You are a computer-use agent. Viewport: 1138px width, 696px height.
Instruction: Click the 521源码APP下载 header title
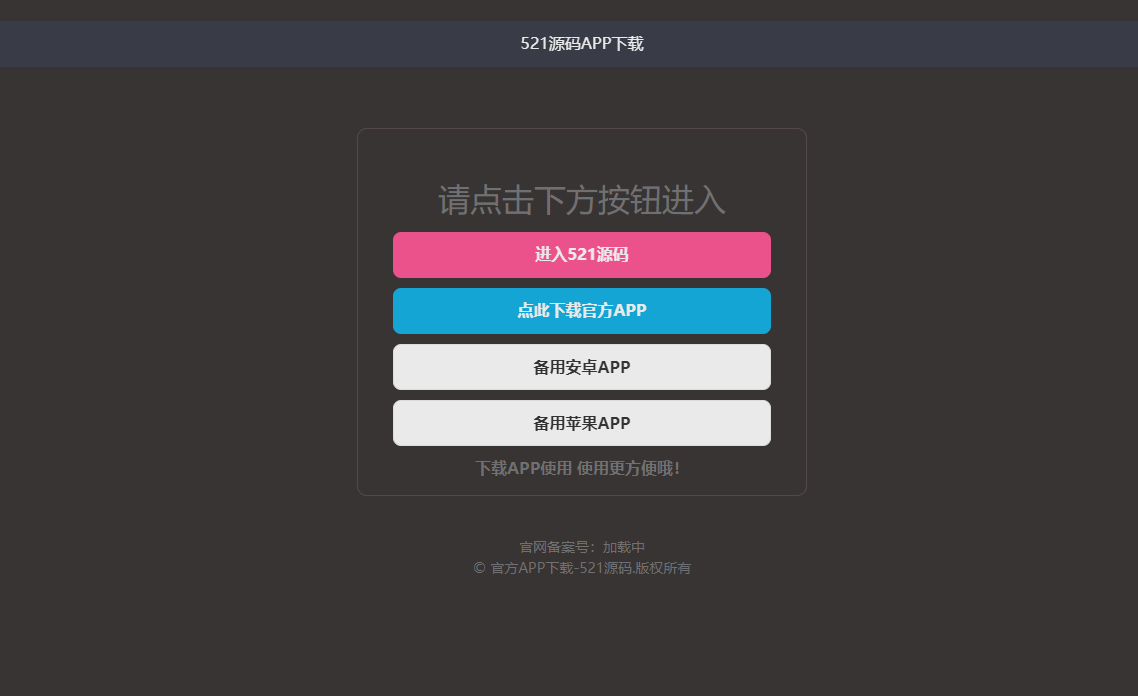point(581,44)
